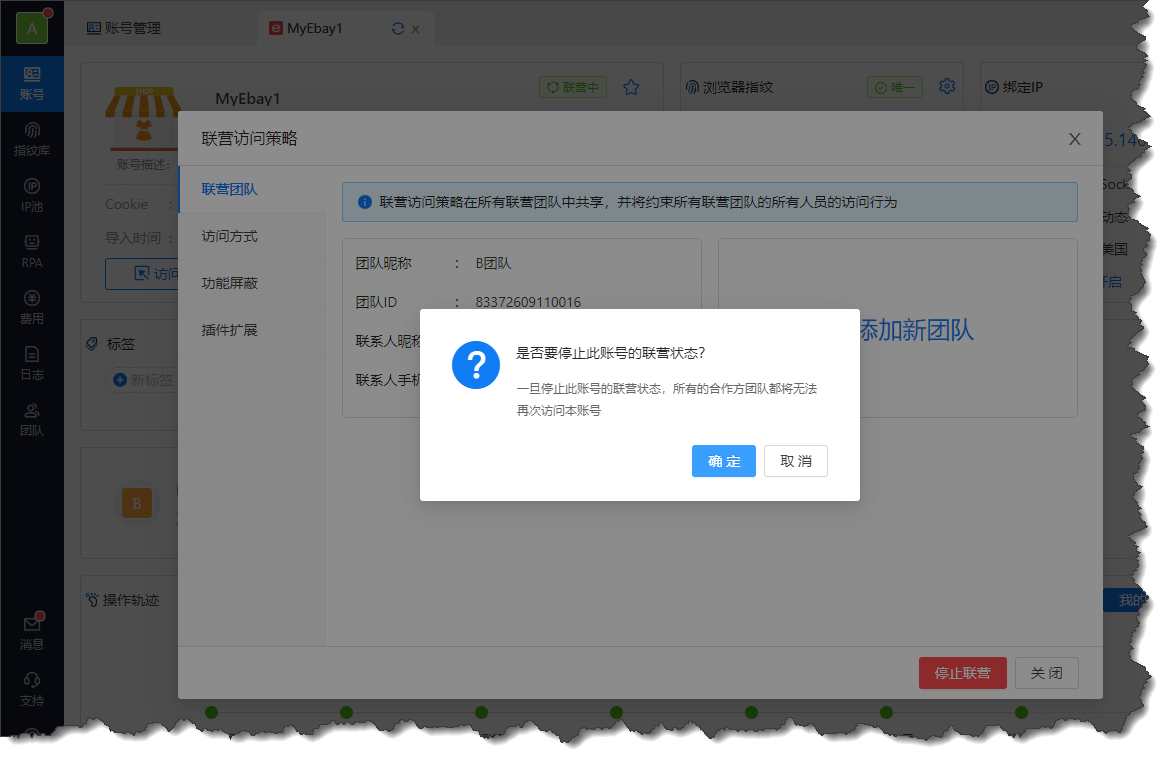Open the IP池 sidebar section
This screenshot has height=762, width=1173.
click(x=32, y=195)
